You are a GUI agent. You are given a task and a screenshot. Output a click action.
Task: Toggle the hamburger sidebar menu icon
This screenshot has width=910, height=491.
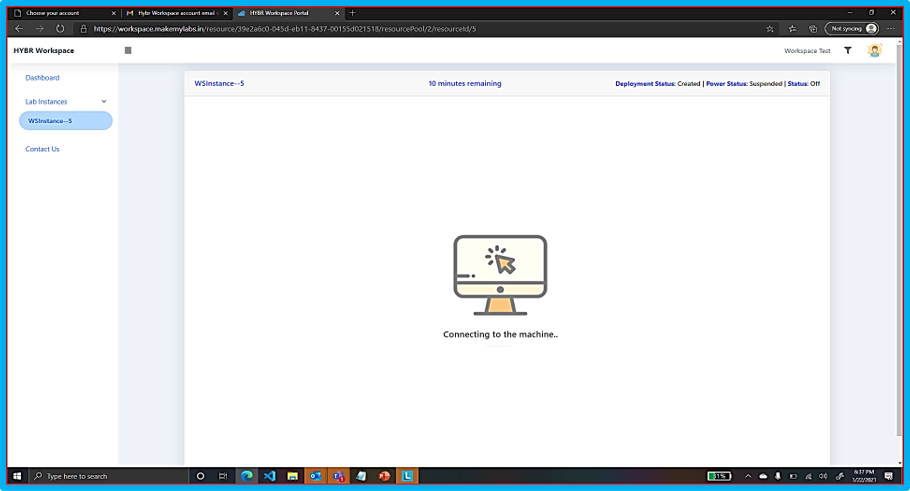128,50
